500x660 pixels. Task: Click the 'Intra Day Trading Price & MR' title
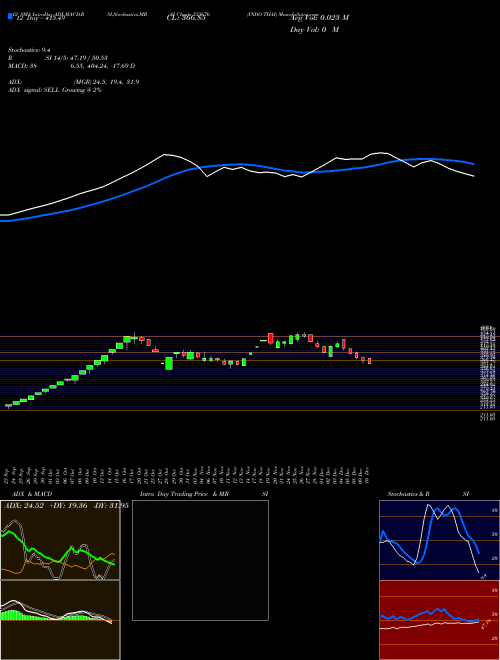pyautogui.click(x=185, y=494)
